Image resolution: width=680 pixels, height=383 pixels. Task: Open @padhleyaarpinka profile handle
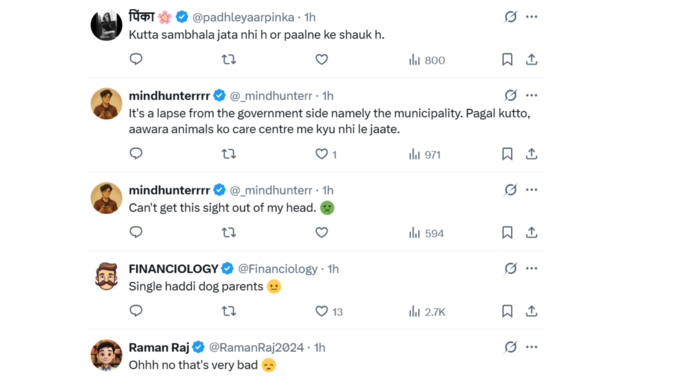point(243,17)
